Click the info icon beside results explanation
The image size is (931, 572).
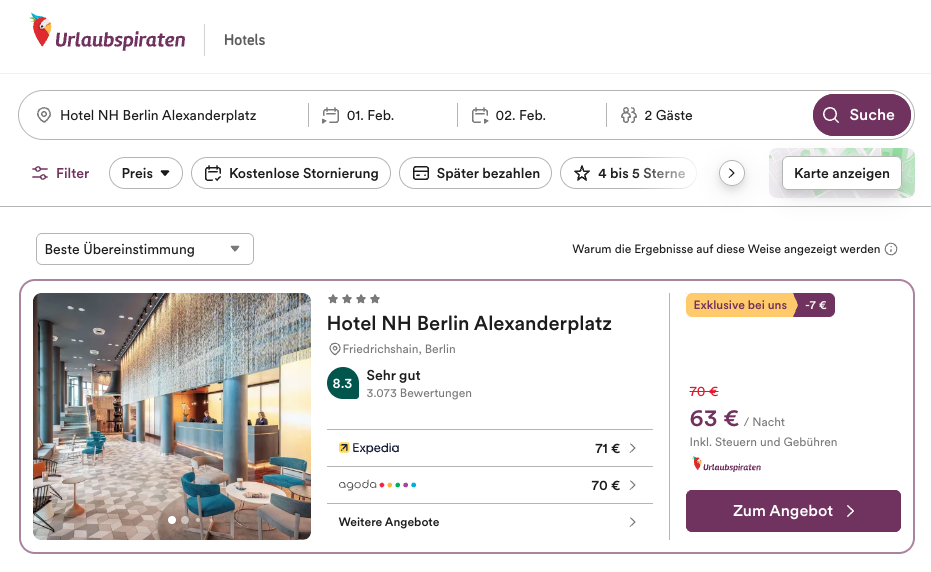[x=891, y=249]
